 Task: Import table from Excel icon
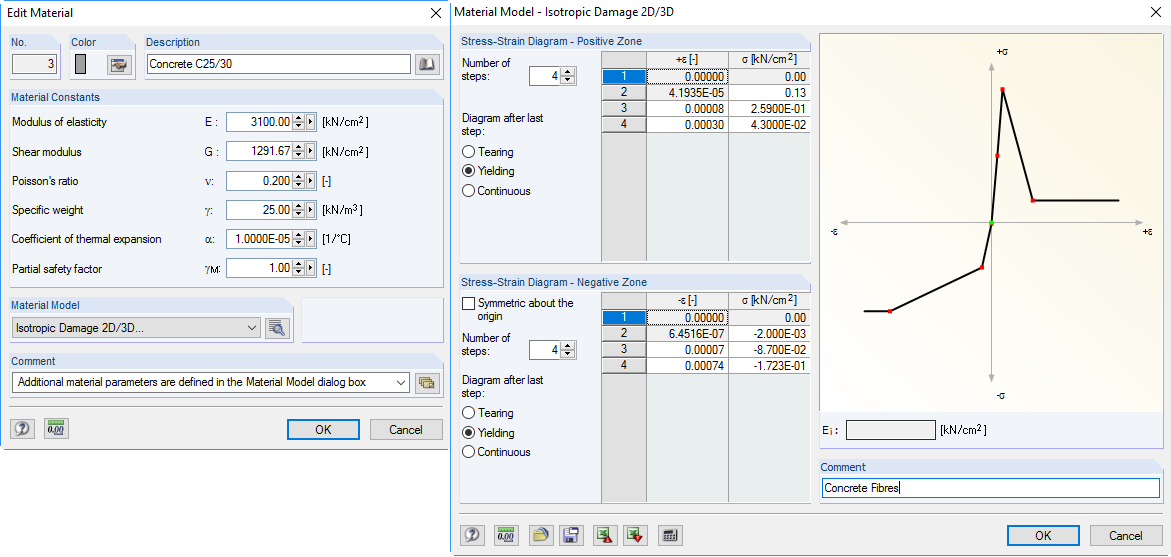coord(636,535)
